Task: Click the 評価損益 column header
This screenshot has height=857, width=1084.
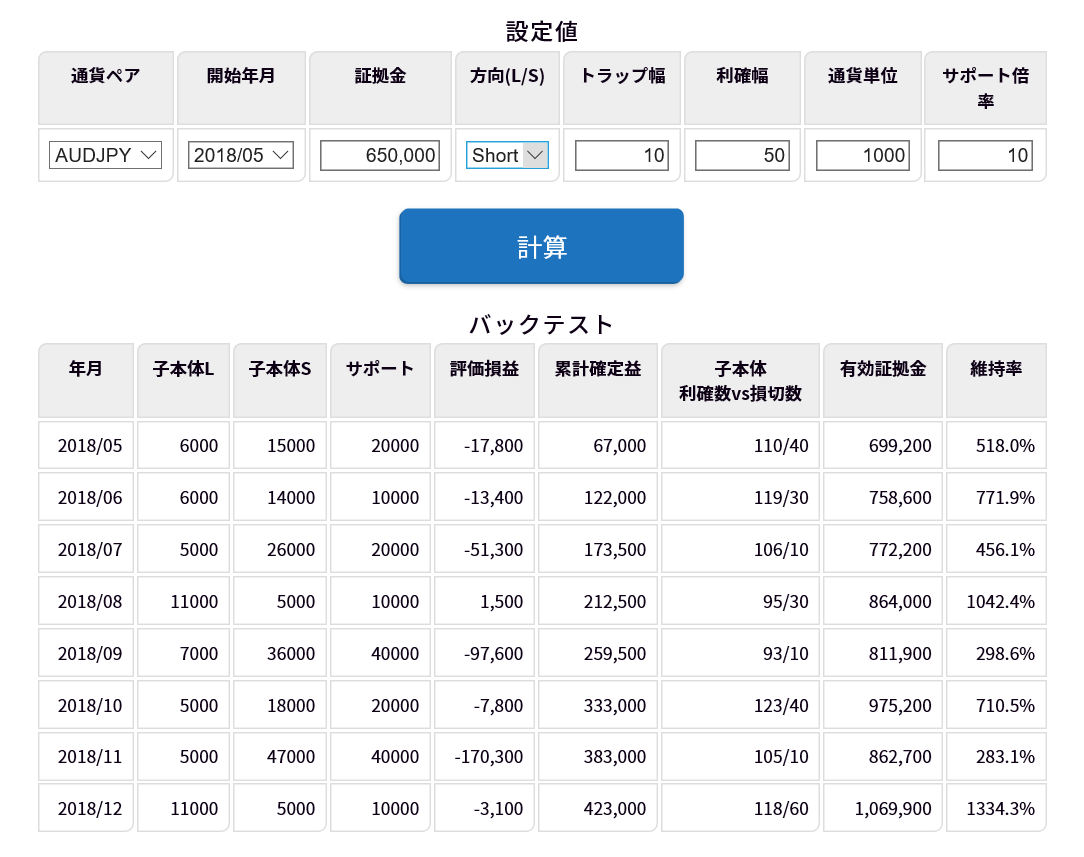Action: [x=485, y=380]
